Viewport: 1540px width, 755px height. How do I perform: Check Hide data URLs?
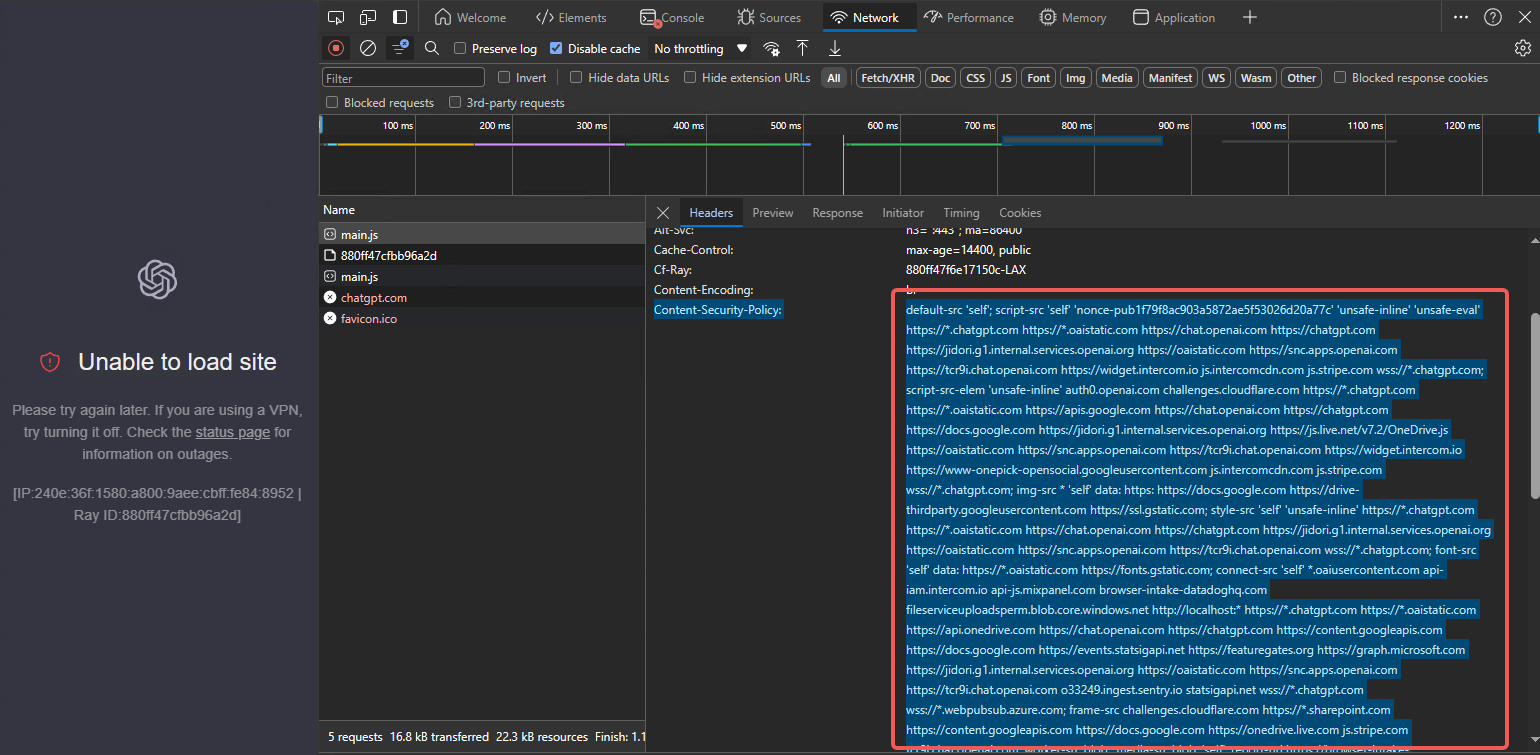(x=576, y=77)
